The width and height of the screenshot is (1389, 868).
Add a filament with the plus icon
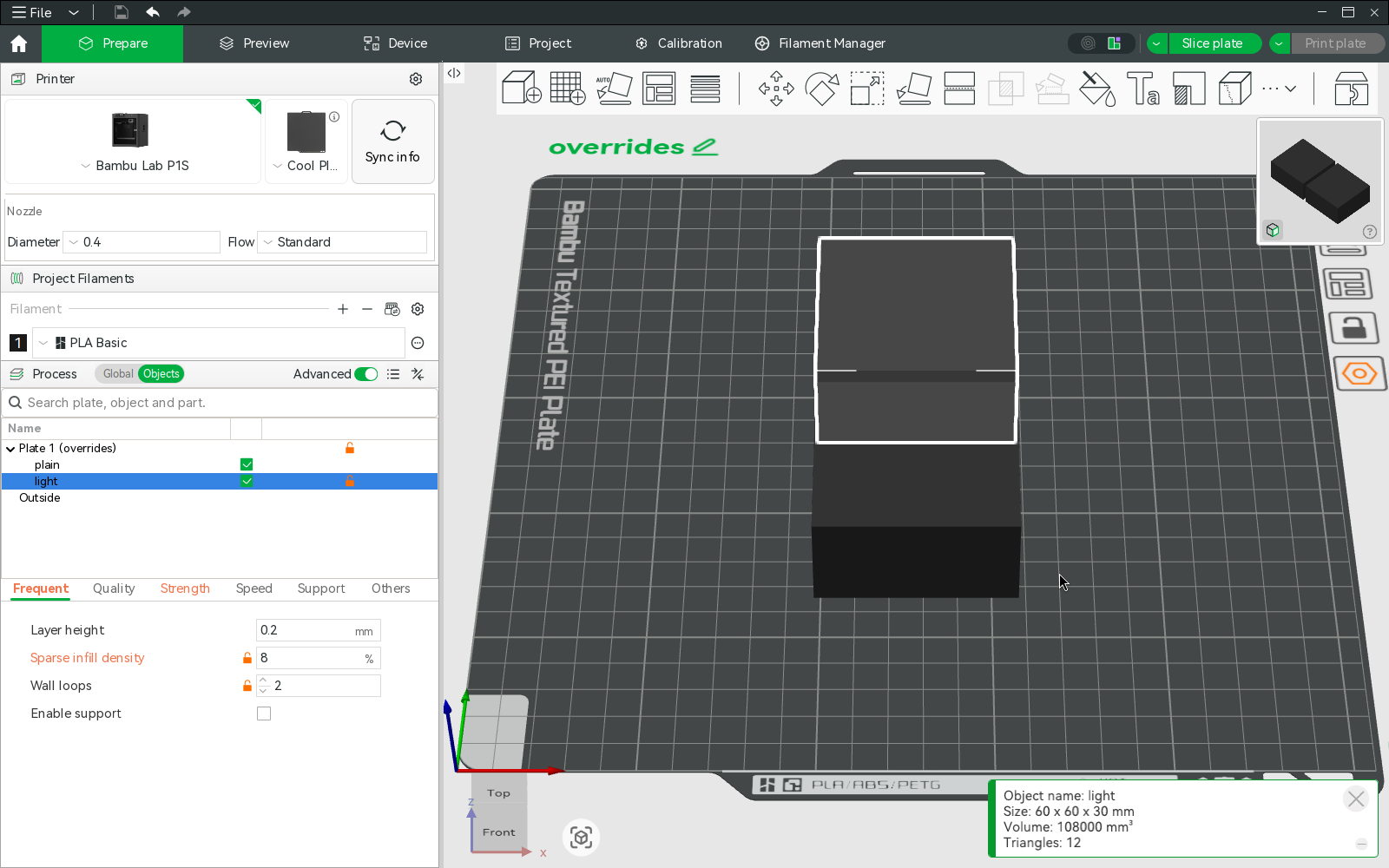[343, 309]
